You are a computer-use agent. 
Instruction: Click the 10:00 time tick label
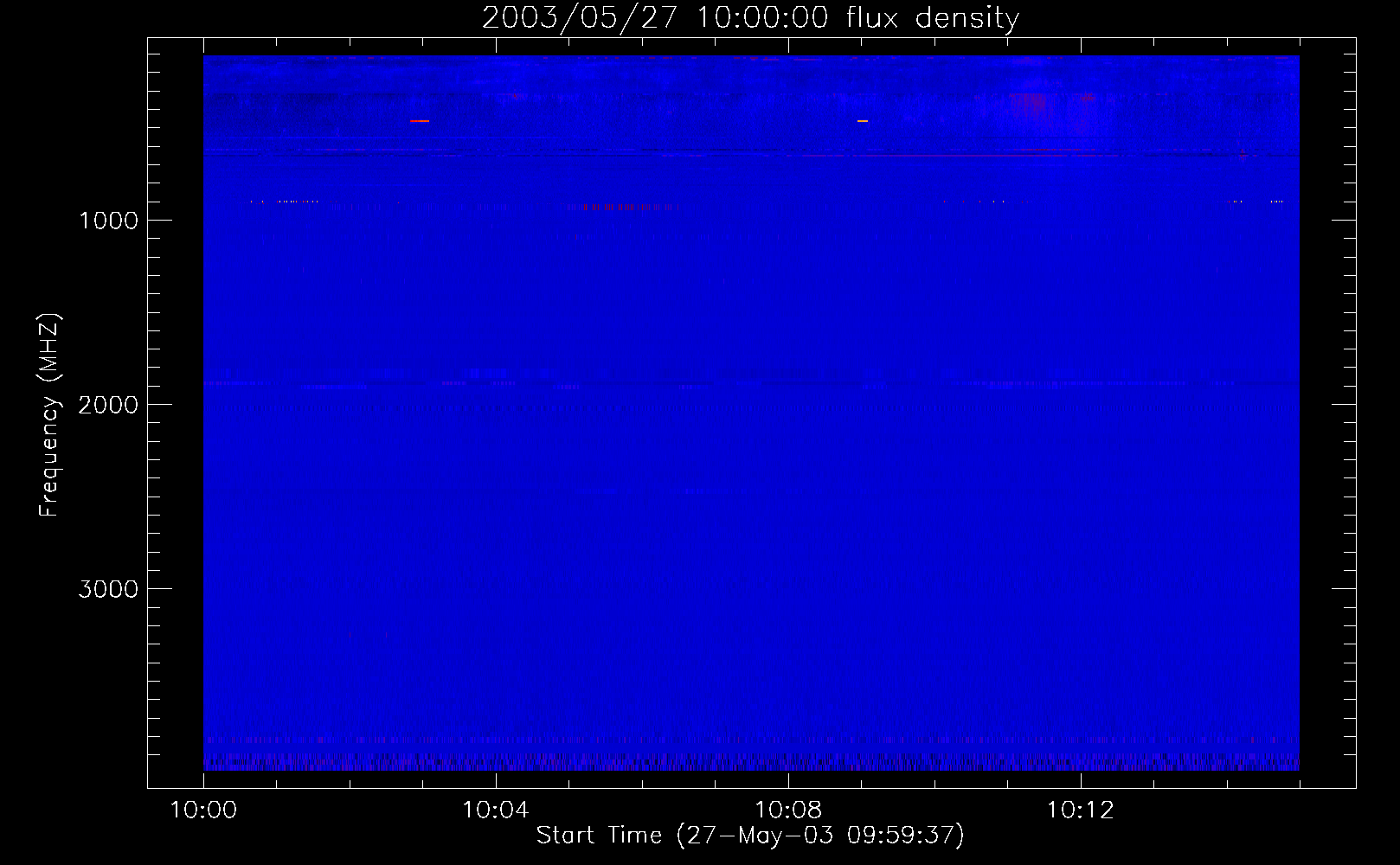tap(203, 811)
